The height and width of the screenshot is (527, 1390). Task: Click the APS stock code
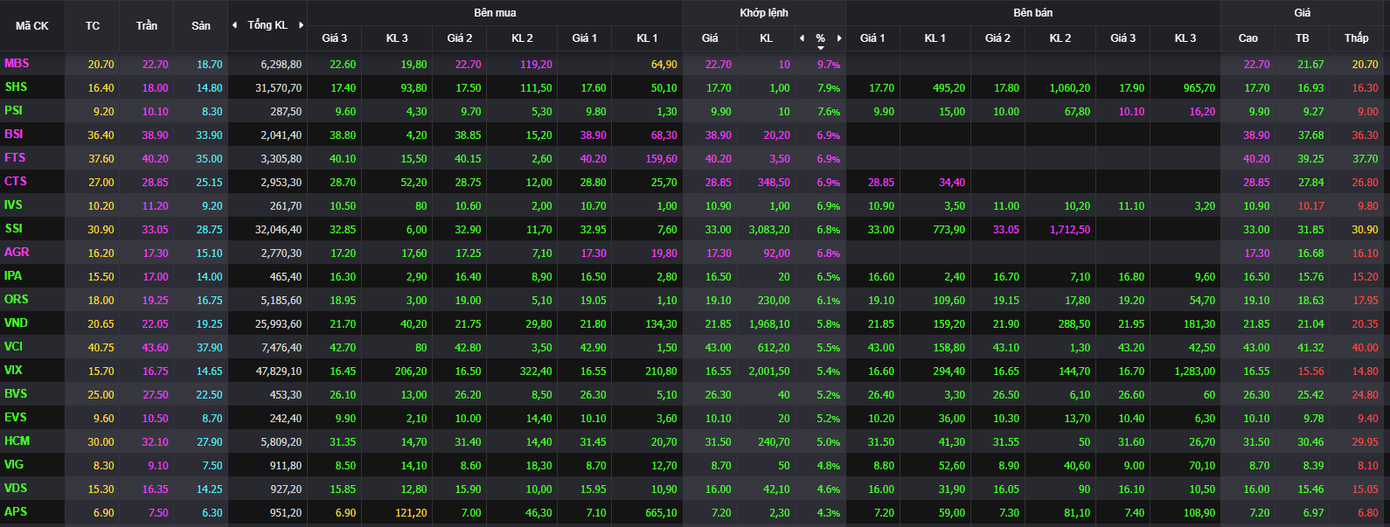(15, 511)
